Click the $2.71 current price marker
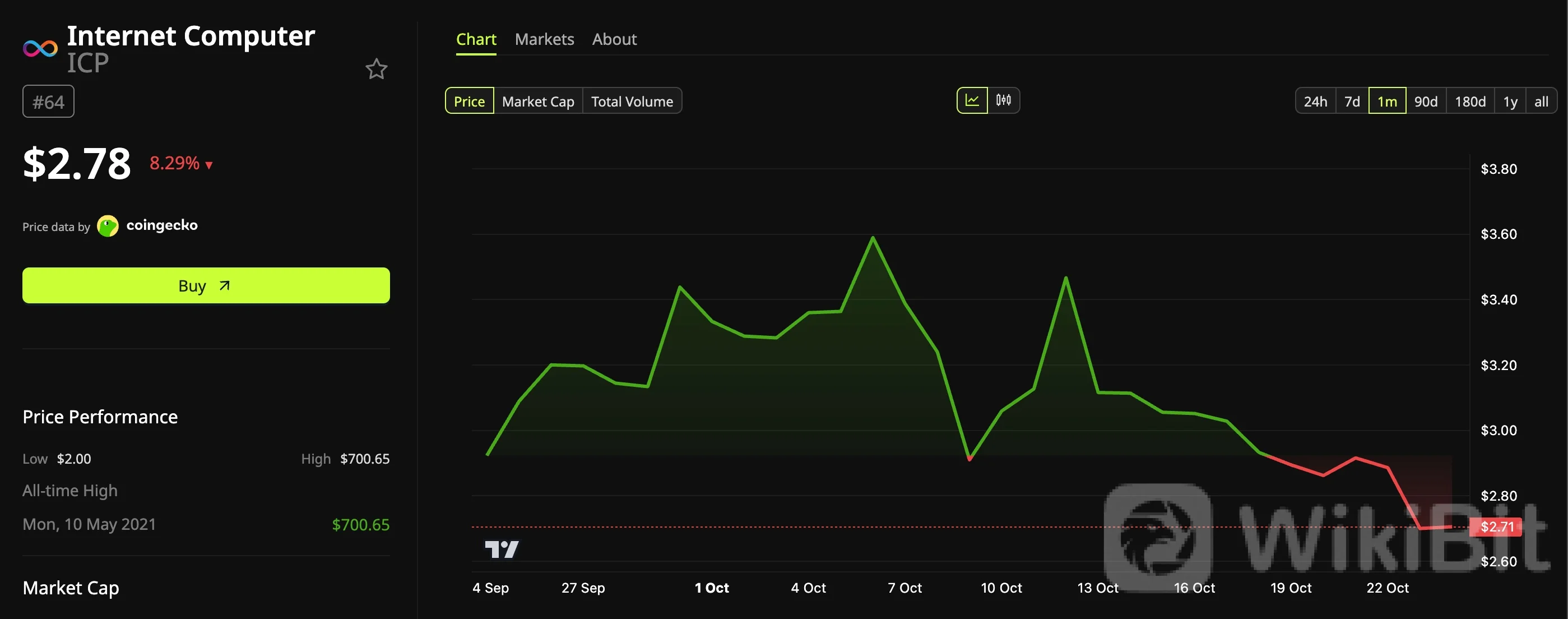 1496,527
